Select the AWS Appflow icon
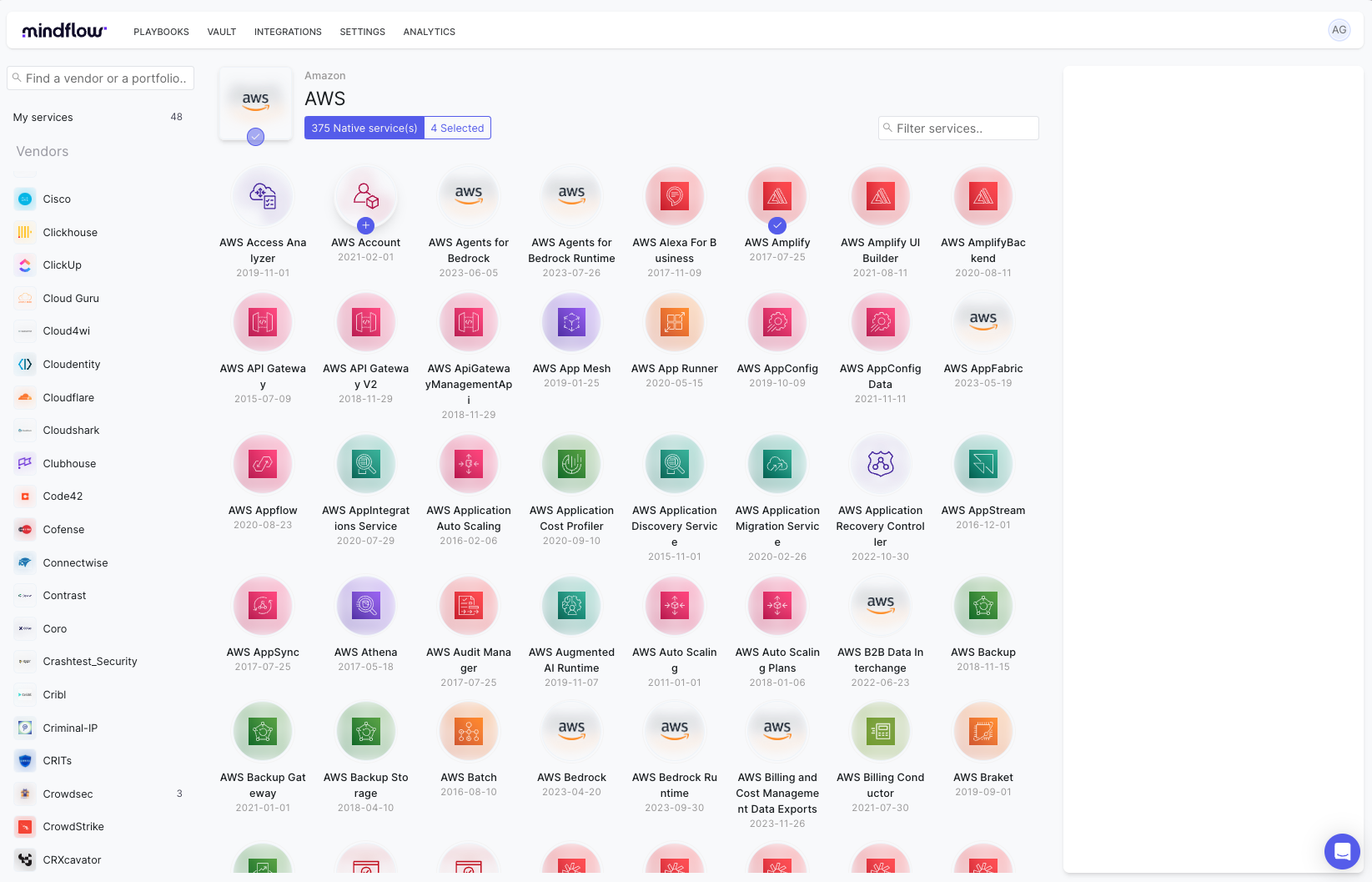Screen dimensions: 1372x882 (263, 464)
